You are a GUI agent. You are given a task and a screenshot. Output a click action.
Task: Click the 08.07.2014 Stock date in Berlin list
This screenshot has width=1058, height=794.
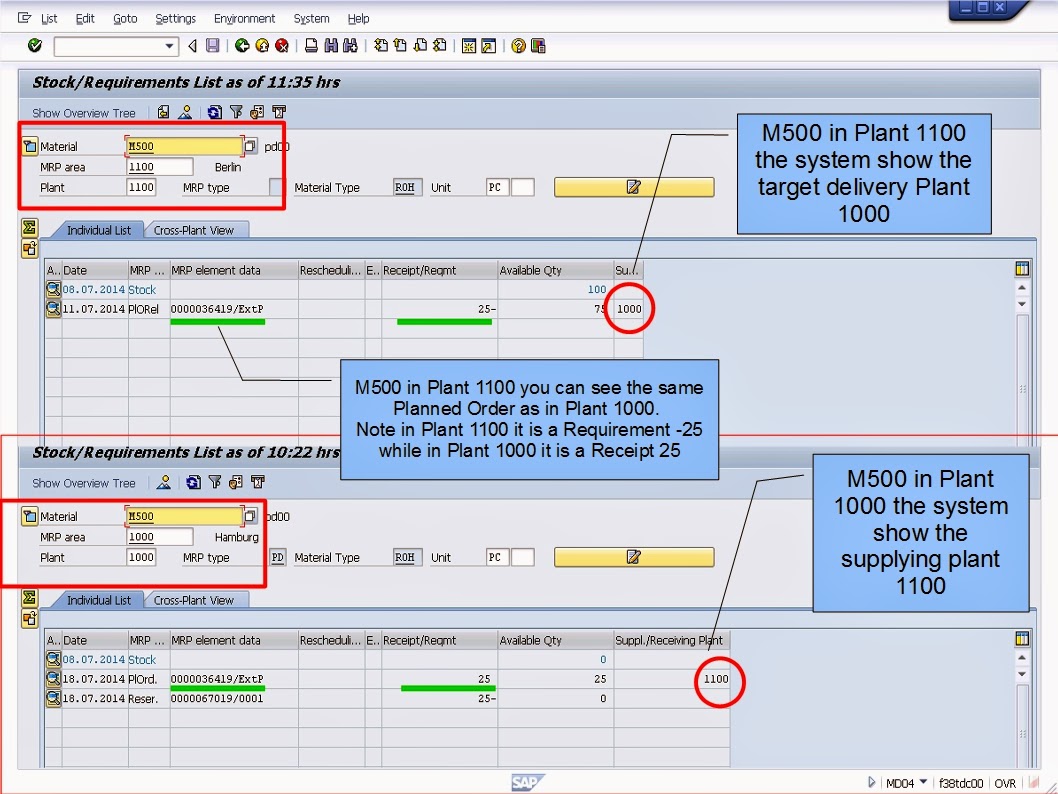[x=94, y=289]
